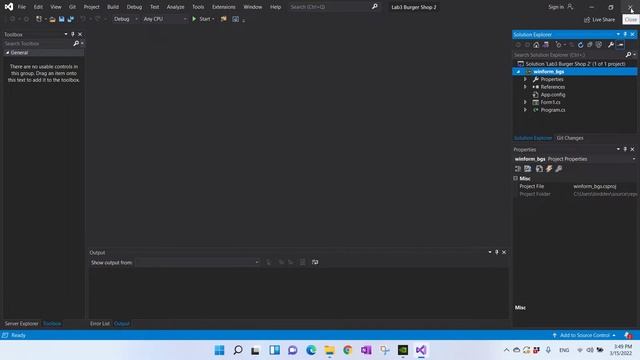The width and height of the screenshot is (640, 360).
Task: Switch to the Server Explorer tab
Action: coord(21,324)
